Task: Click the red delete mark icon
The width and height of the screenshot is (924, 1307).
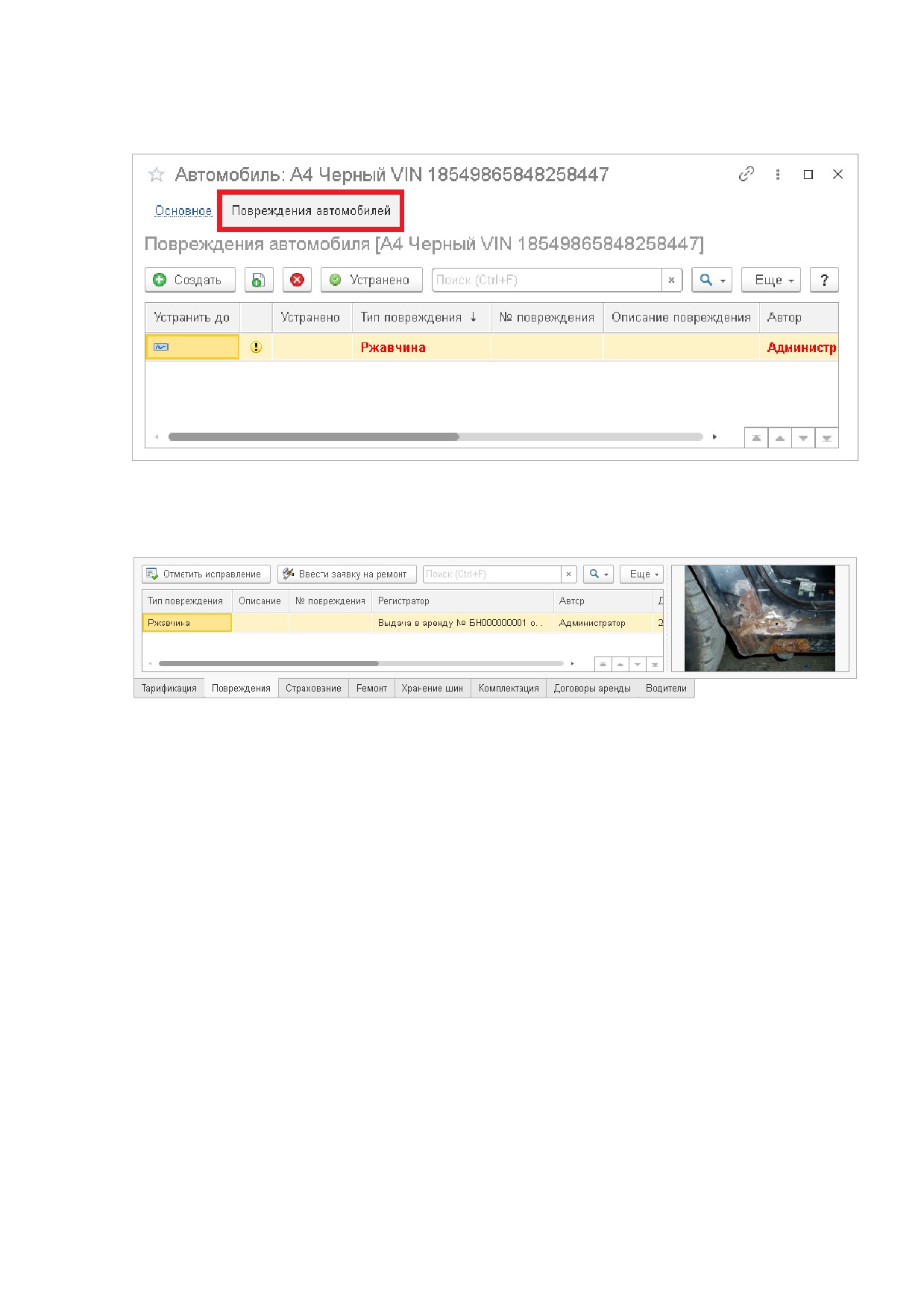Action: (x=297, y=280)
